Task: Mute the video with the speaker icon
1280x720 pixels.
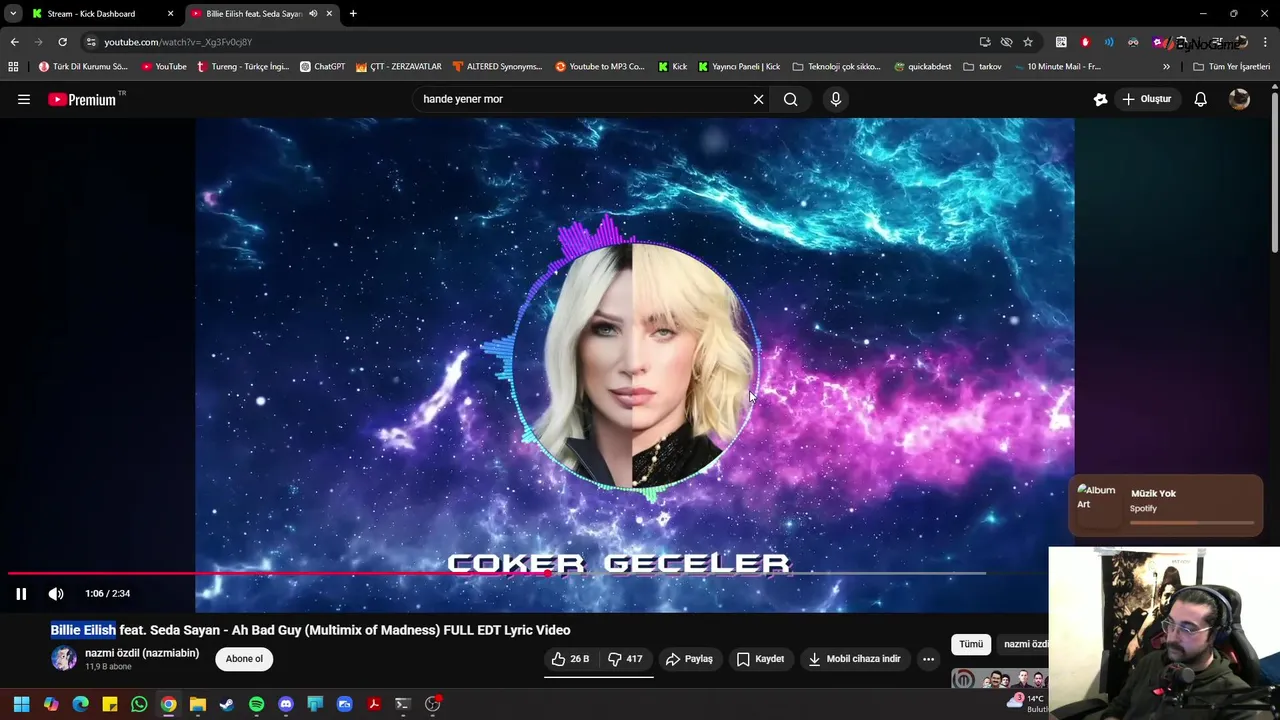Action: point(56,594)
